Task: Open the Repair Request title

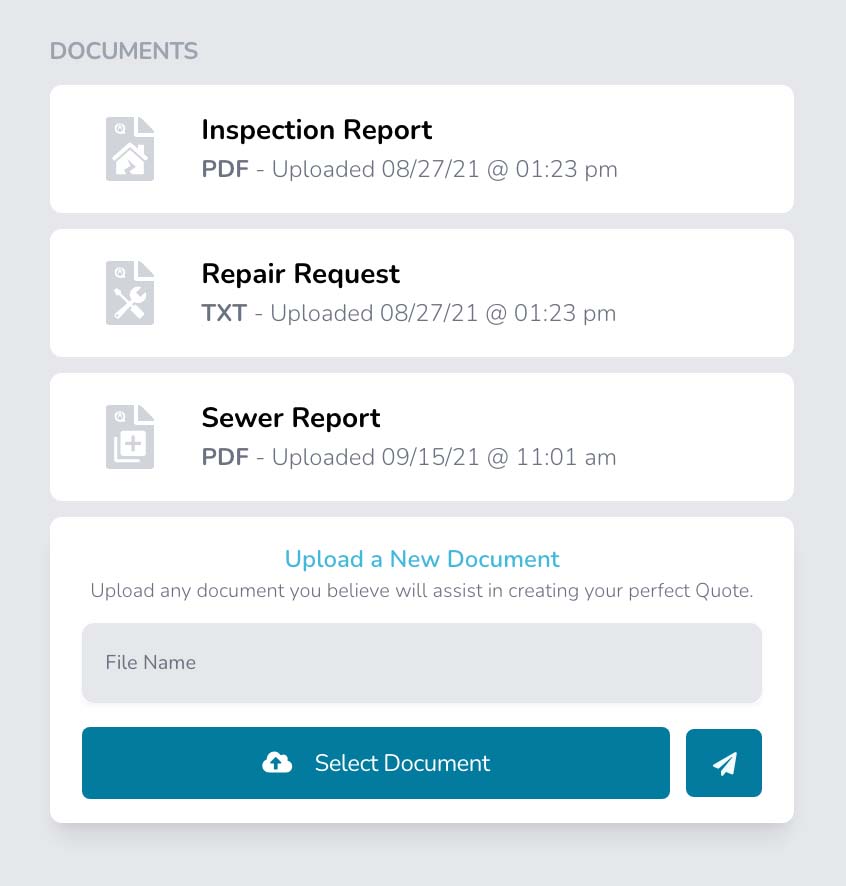Action: (x=301, y=274)
